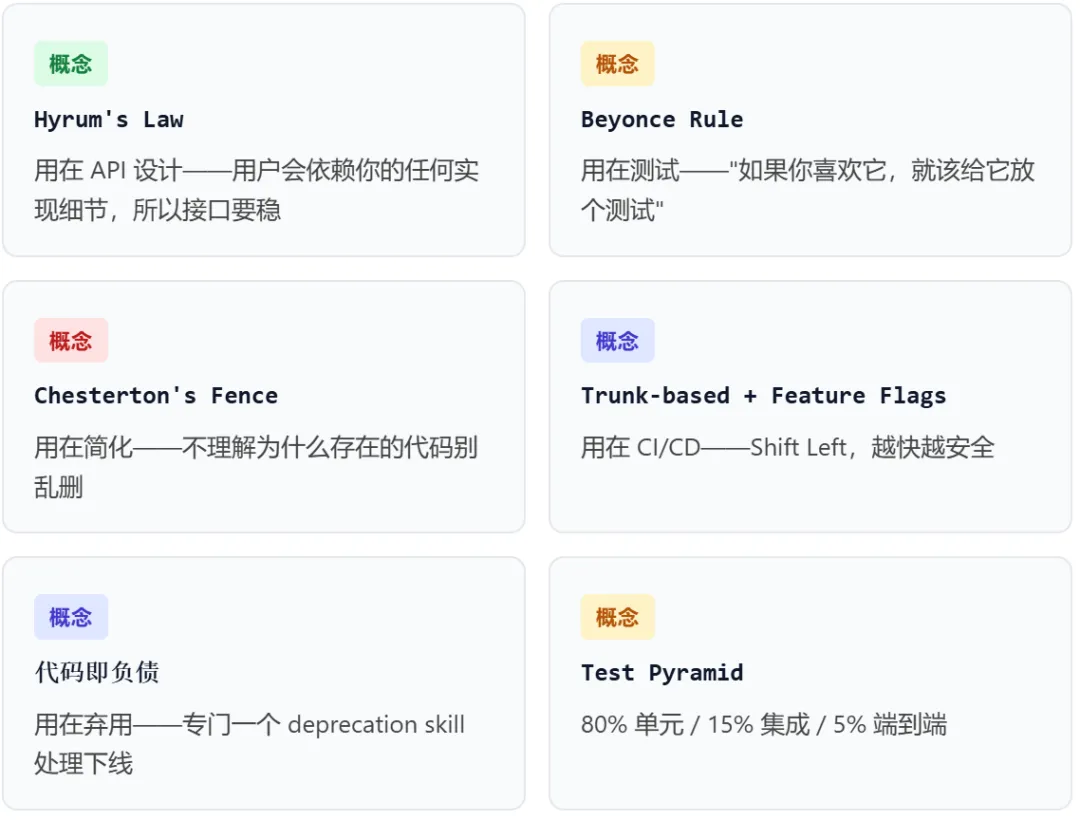Open the Test Pyramid heading
Image resolution: width=1080 pixels, height=820 pixels.
(662, 673)
